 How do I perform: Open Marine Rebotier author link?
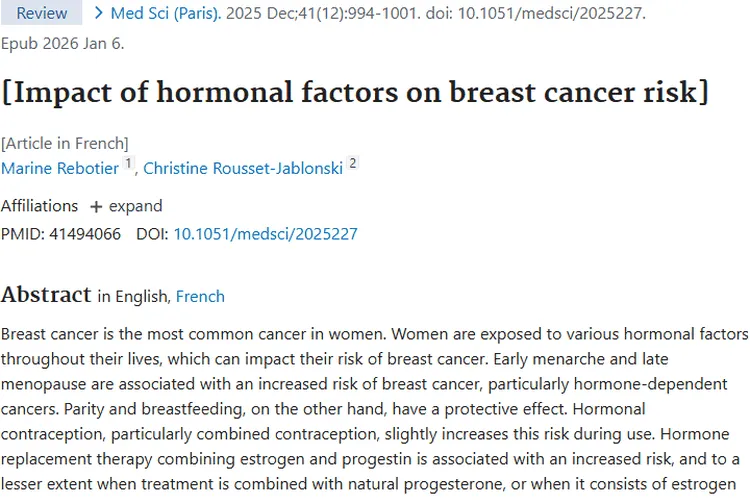click(60, 168)
